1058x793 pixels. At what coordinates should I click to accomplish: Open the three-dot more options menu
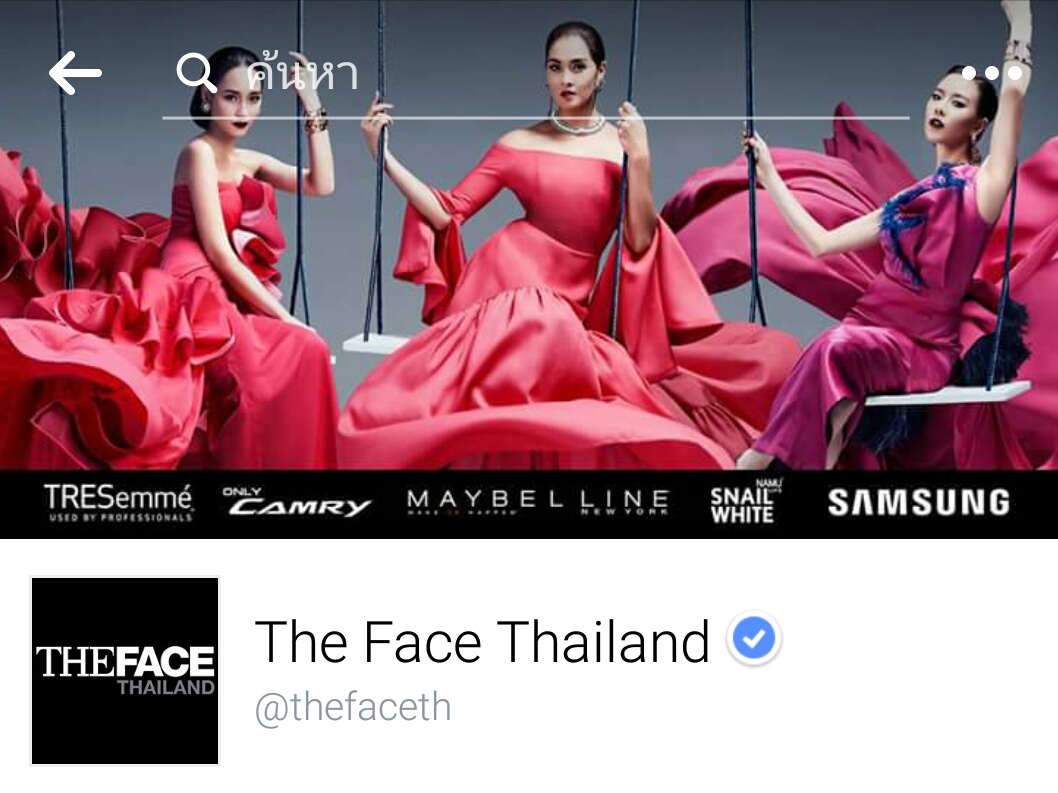(991, 73)
